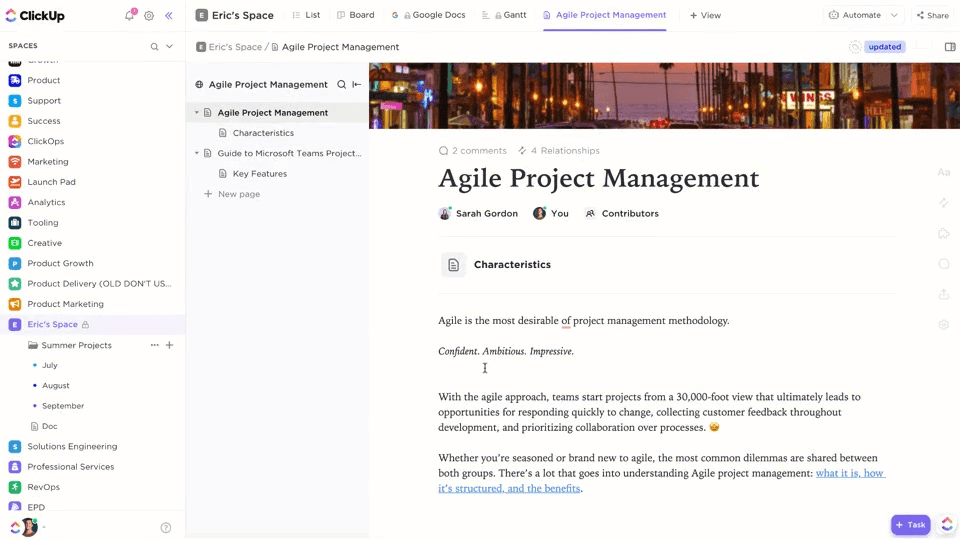Collapse Agile Project Management page tree
Screen dimensions: 960x540
[197, 113]
